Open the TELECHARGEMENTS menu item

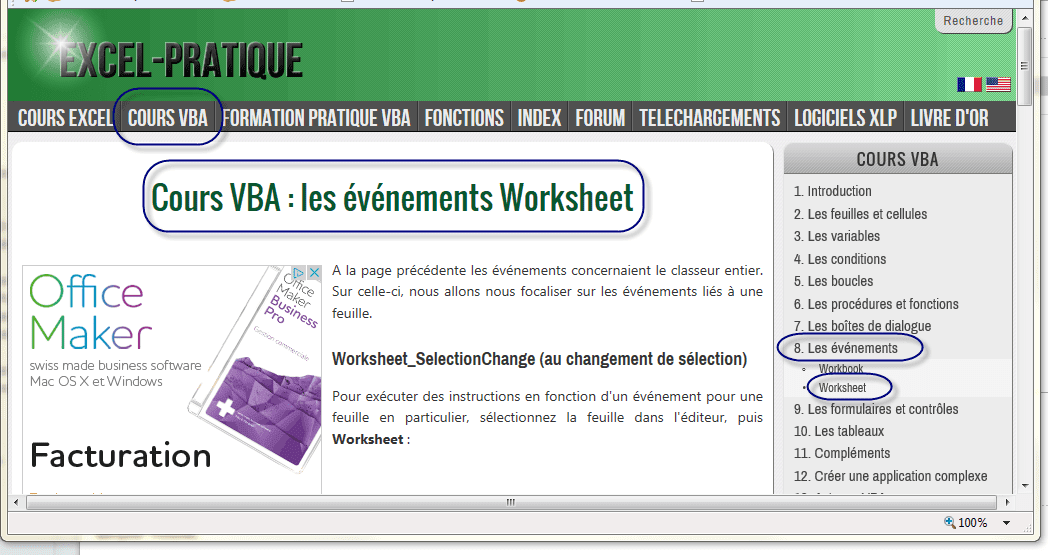tap(709, 118)
